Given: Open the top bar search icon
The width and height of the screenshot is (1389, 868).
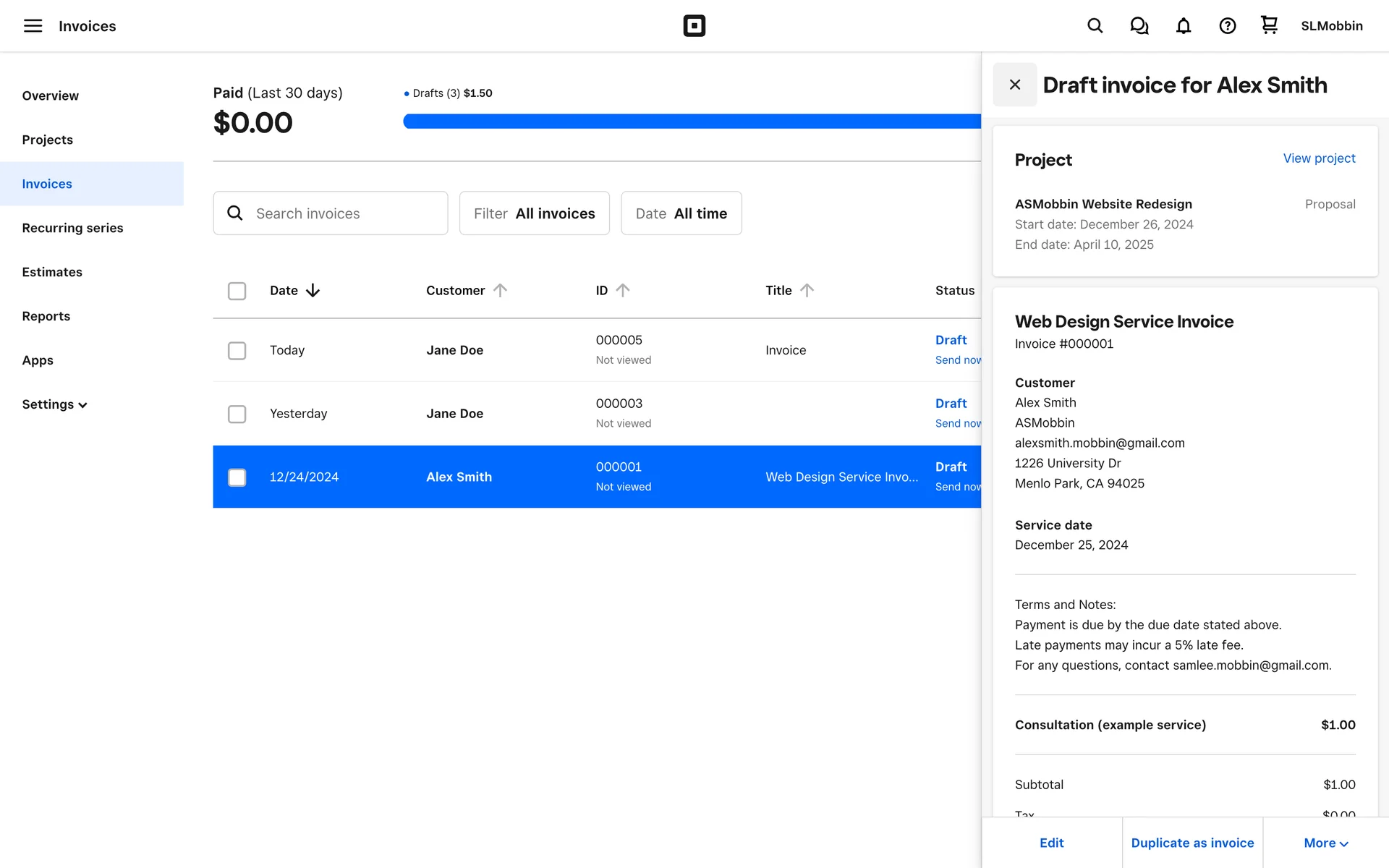Looking at the screenshot, I should [x=1095, y=26].
